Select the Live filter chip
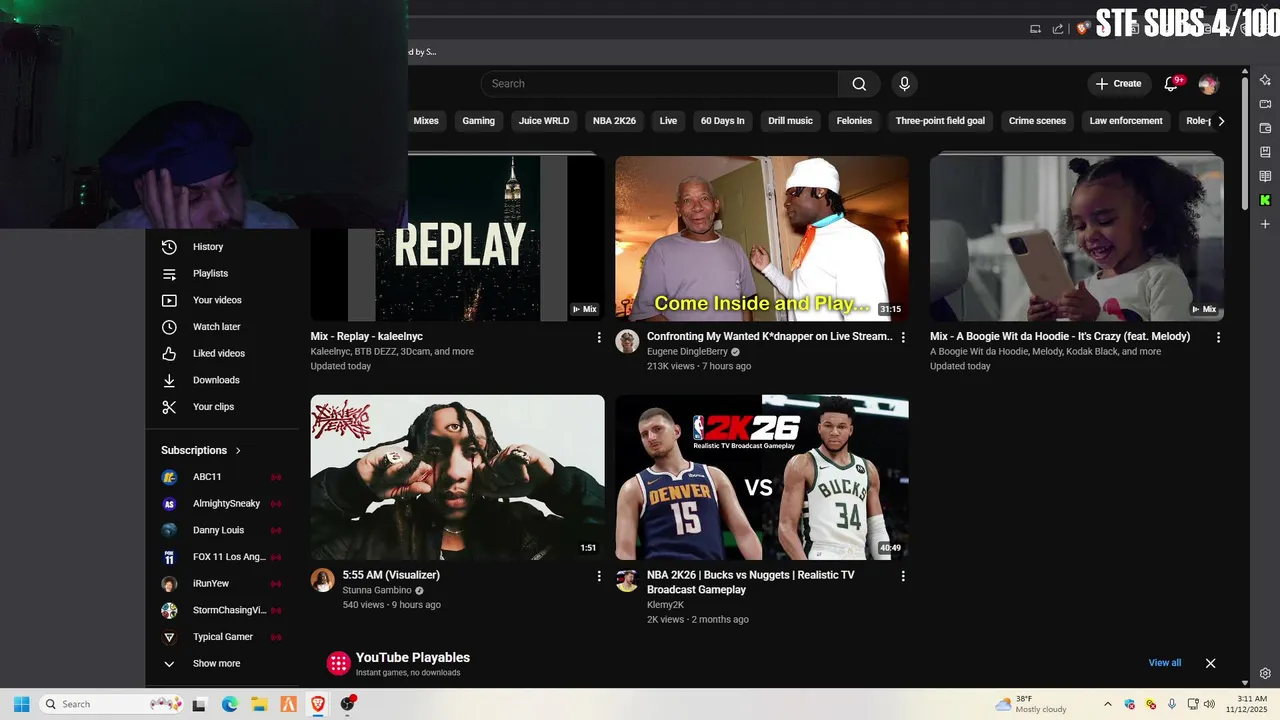This screenshot has width=1280, height=720. pos(668,121)
